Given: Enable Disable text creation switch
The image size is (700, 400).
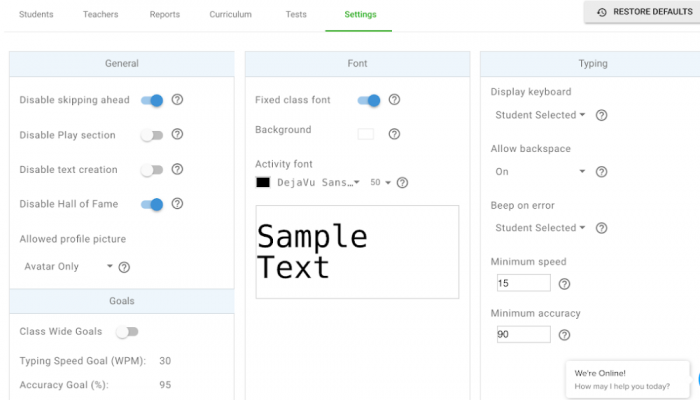Looking at the screenshot, I should coord(152,170).
